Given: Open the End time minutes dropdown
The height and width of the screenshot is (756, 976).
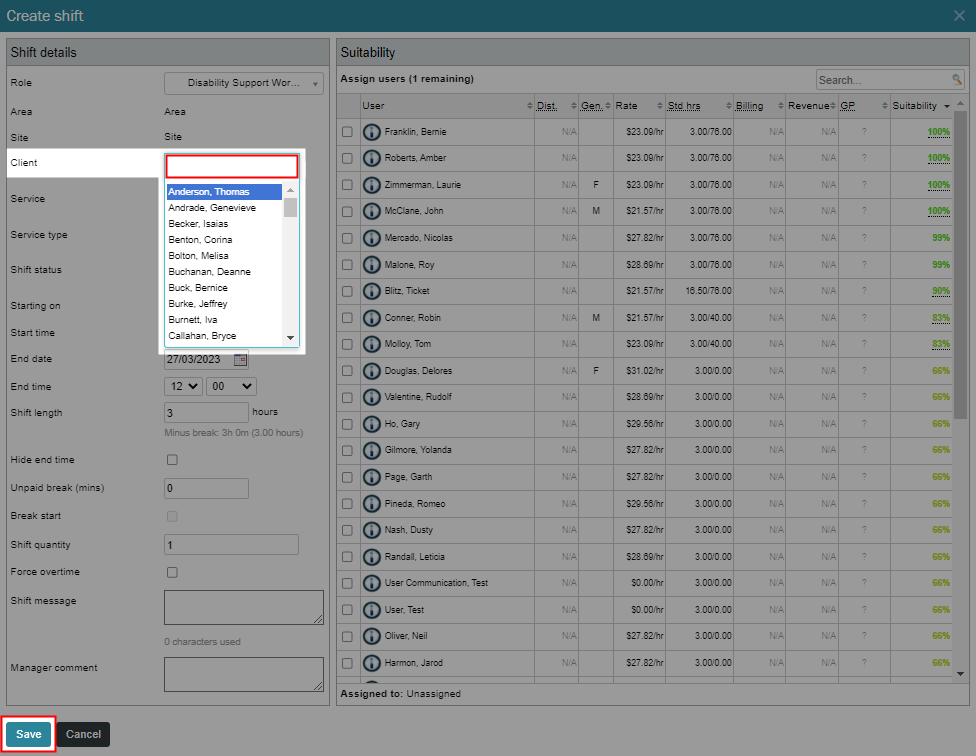Looking at the screenshot, I should click(x=231, y=386).
